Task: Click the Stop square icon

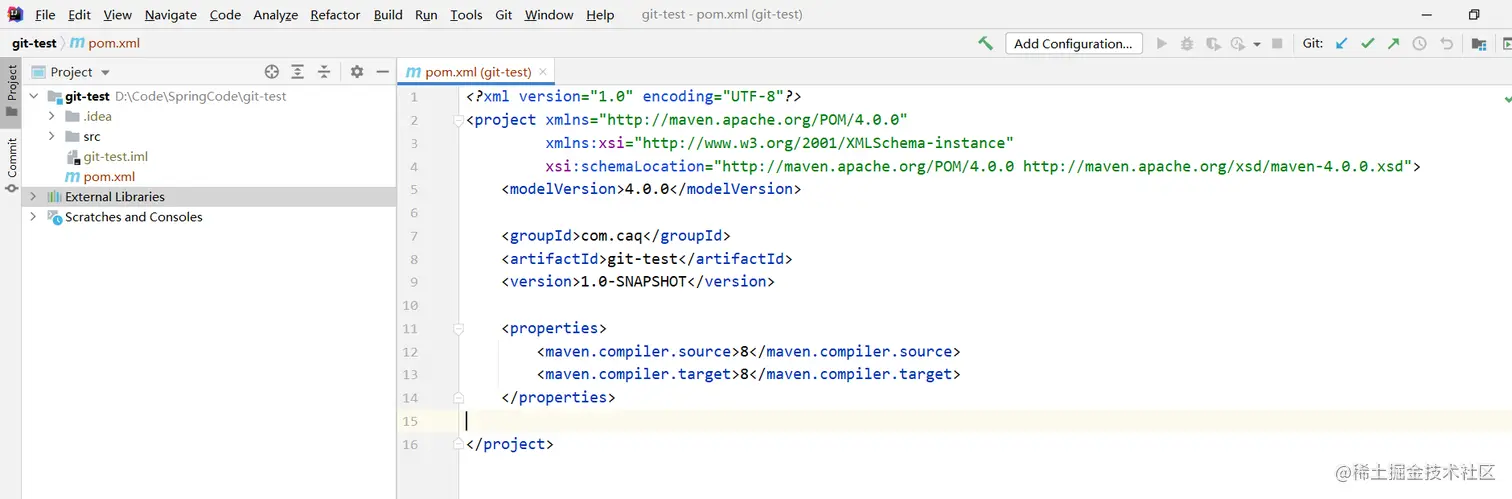Action: (1277, 43)
